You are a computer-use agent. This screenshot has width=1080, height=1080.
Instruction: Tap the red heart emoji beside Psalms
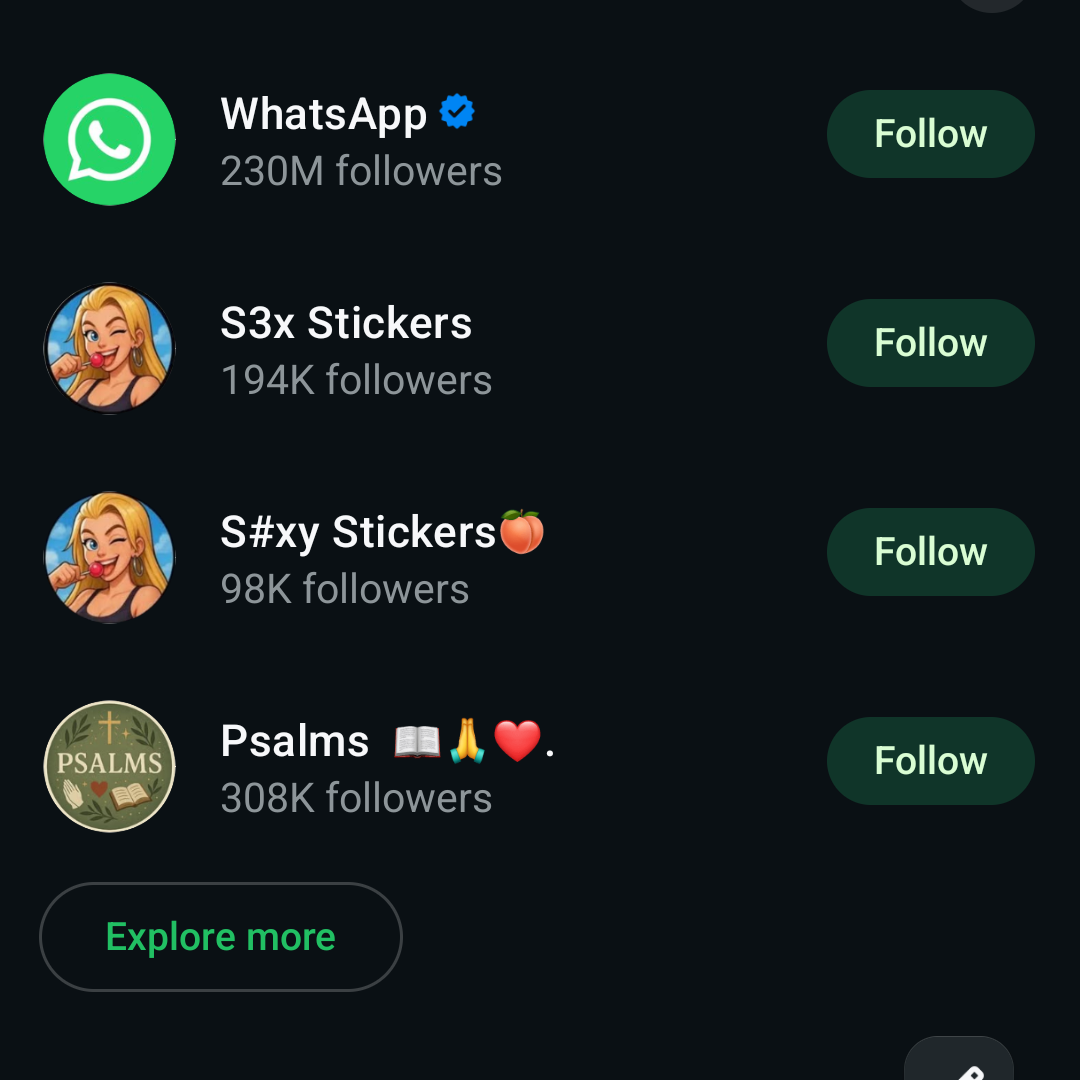517,742
